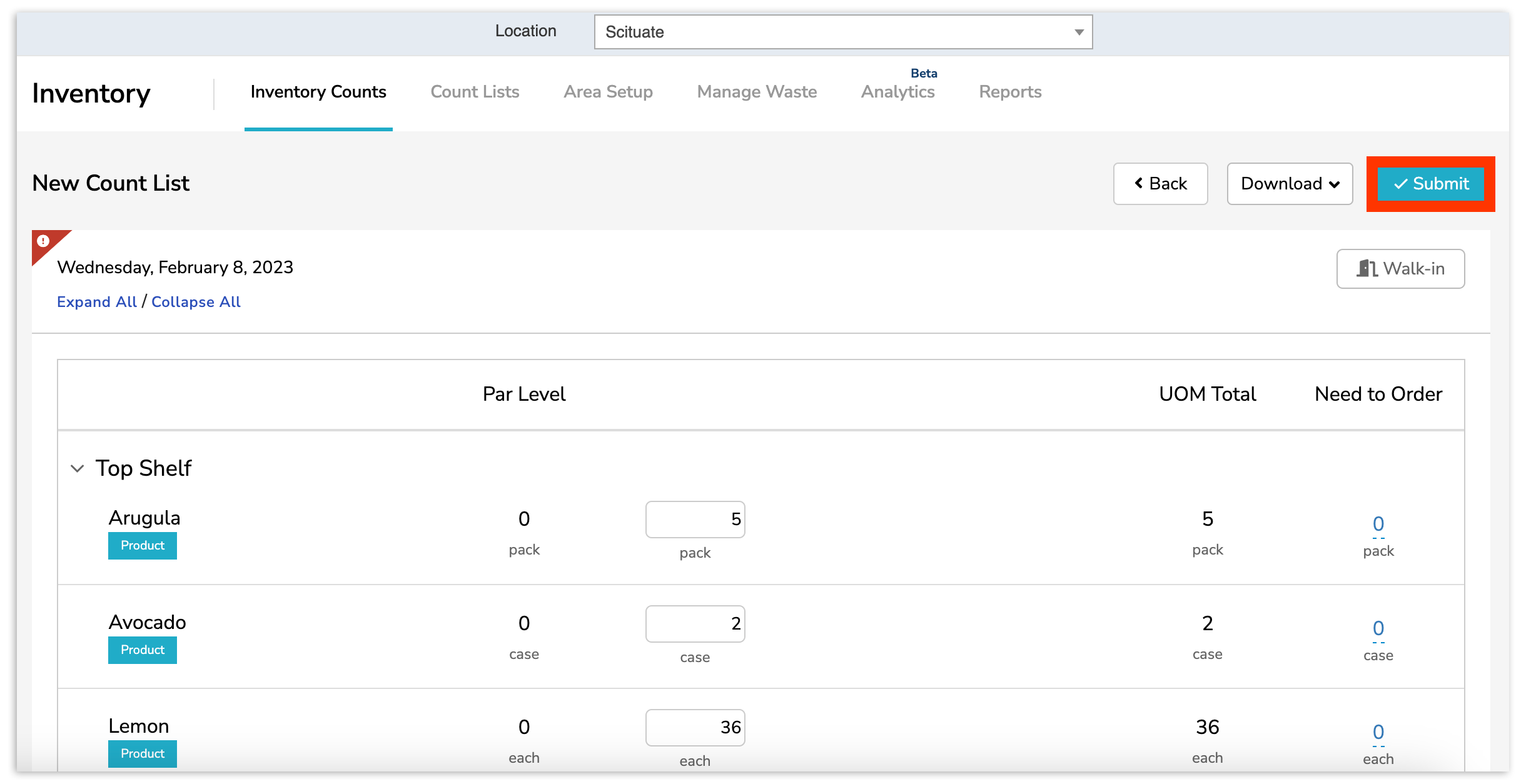Screen dimensions: 1526x784
Task: Click the Walk-in door icon button
Action: pos(1400,269)
